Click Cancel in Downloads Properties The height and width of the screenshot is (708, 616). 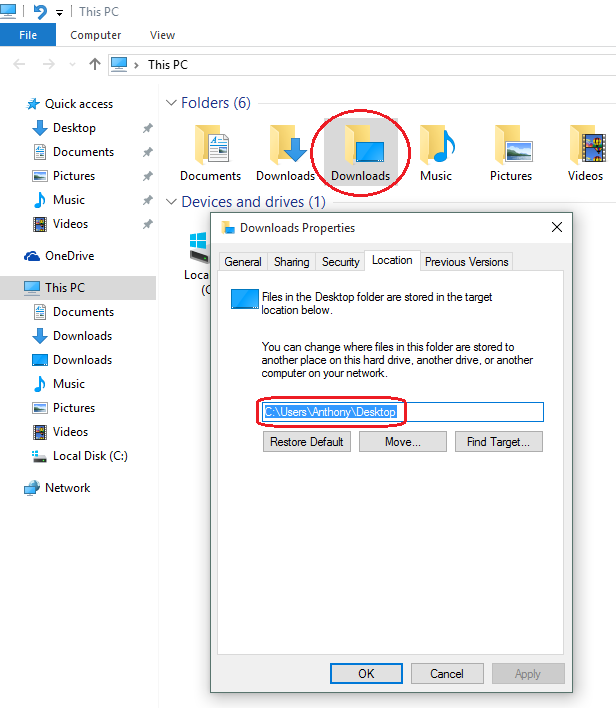(447, 674)
